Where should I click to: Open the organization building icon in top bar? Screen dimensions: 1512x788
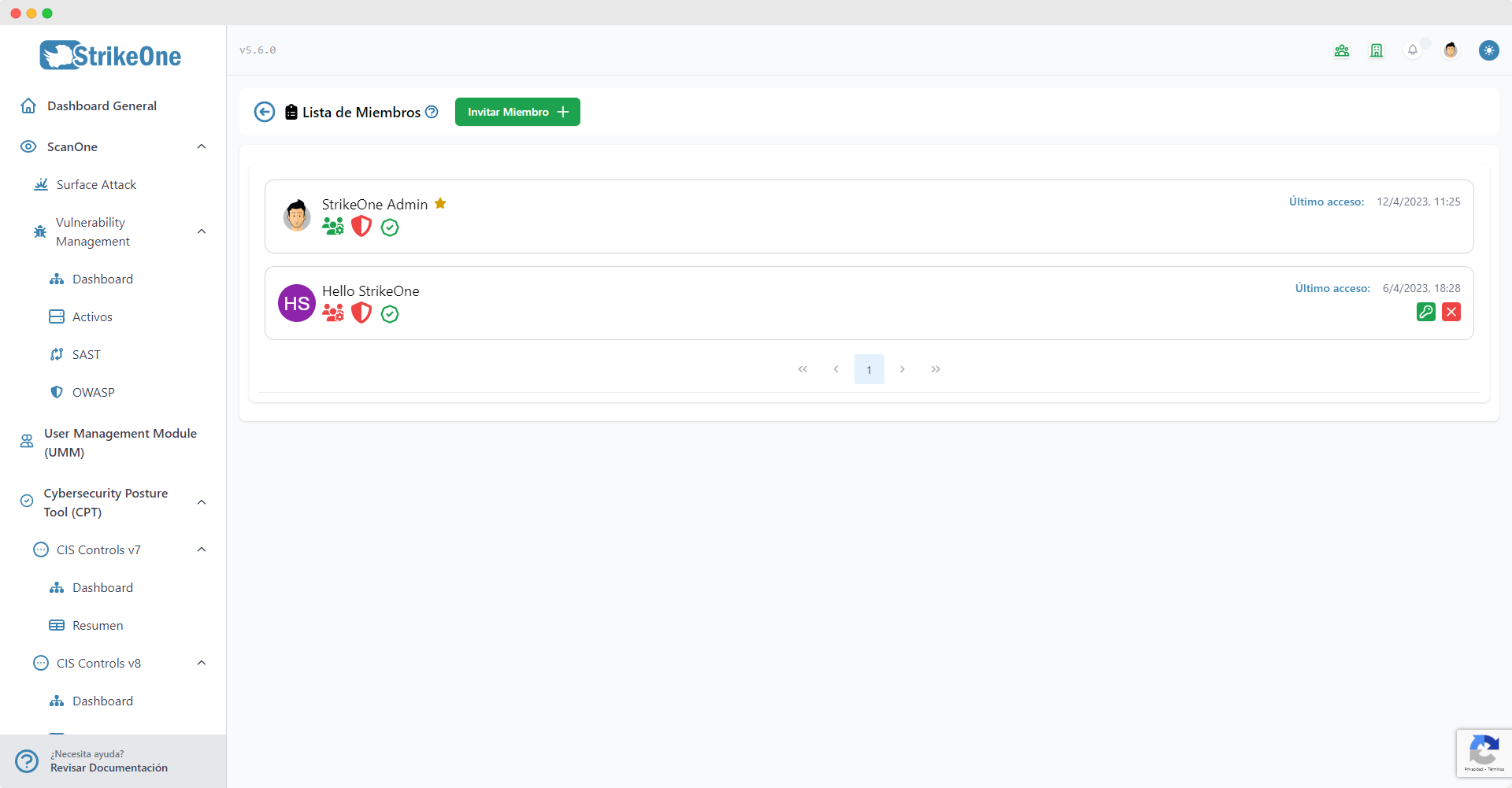pyautogui.click(x=1377, y=50)
